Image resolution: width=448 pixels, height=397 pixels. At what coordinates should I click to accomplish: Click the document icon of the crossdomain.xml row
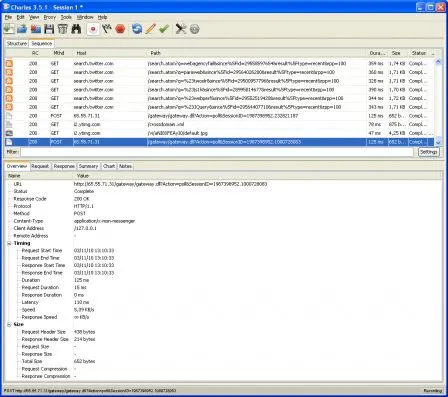[9, 124]
